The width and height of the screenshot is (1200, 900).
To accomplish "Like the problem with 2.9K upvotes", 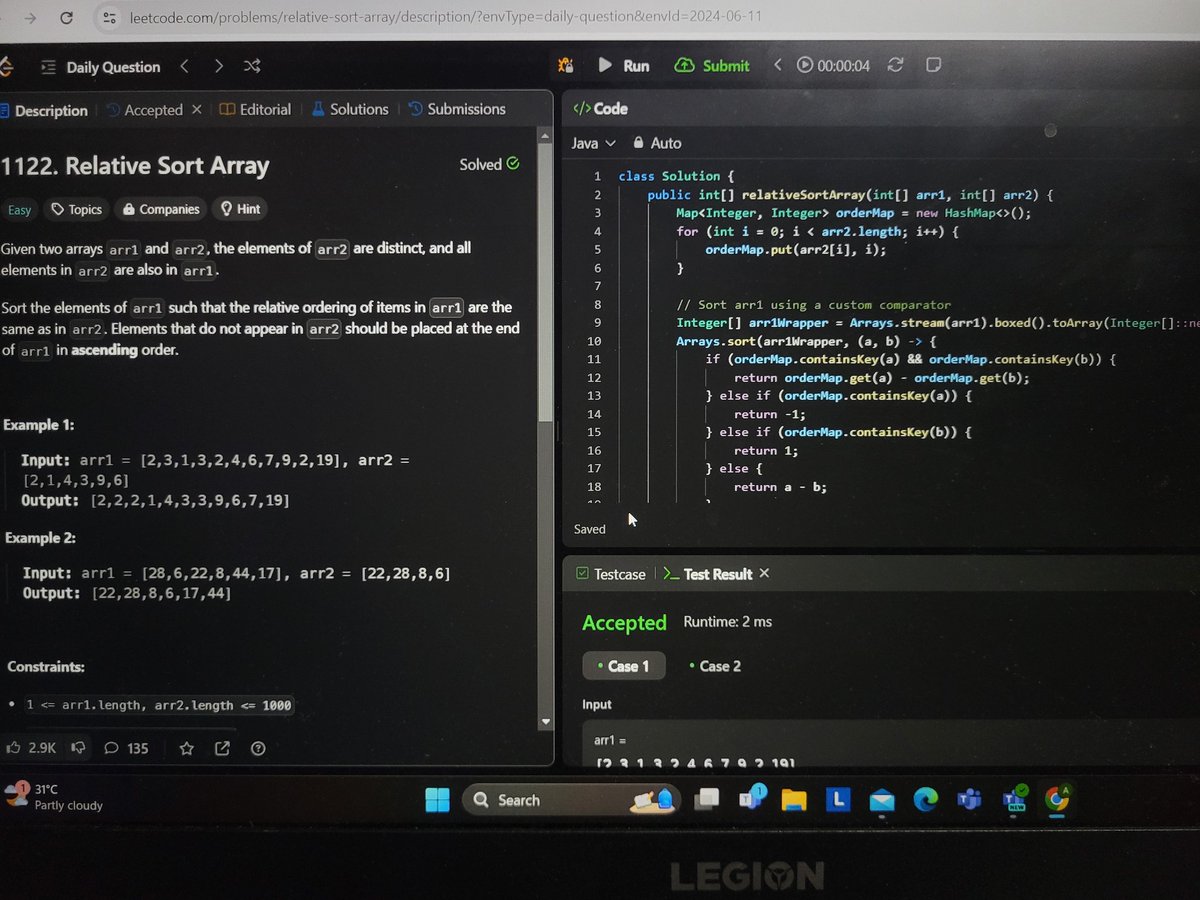I will 31,747.
